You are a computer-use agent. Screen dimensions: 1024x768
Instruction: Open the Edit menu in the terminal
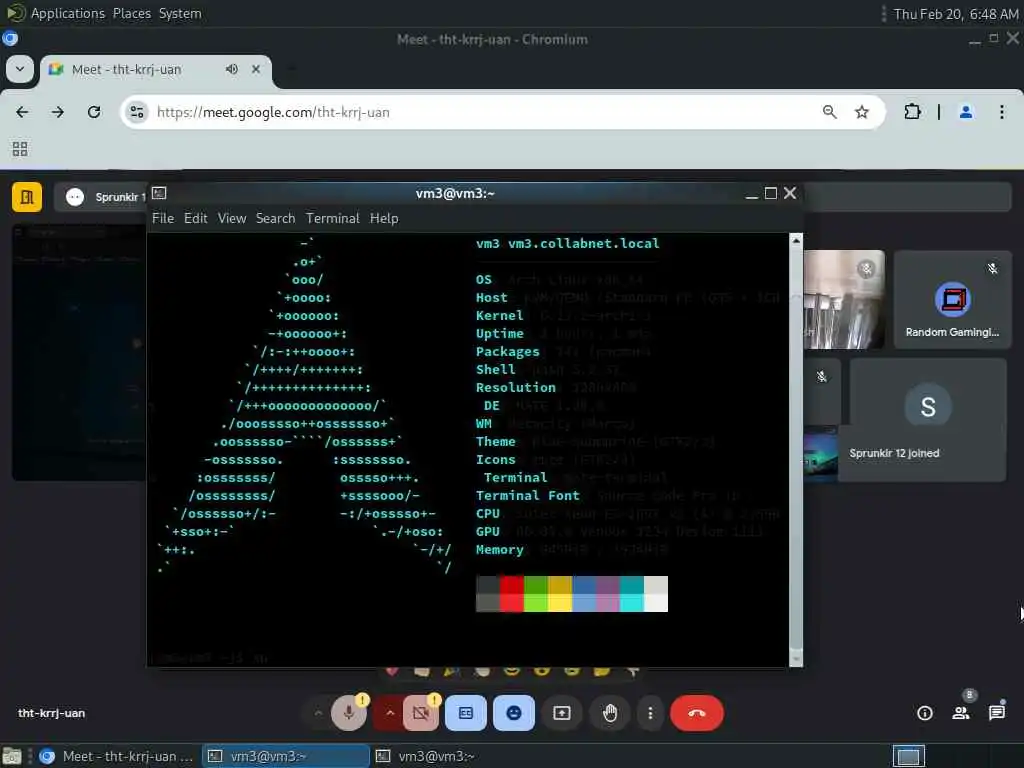195,218
